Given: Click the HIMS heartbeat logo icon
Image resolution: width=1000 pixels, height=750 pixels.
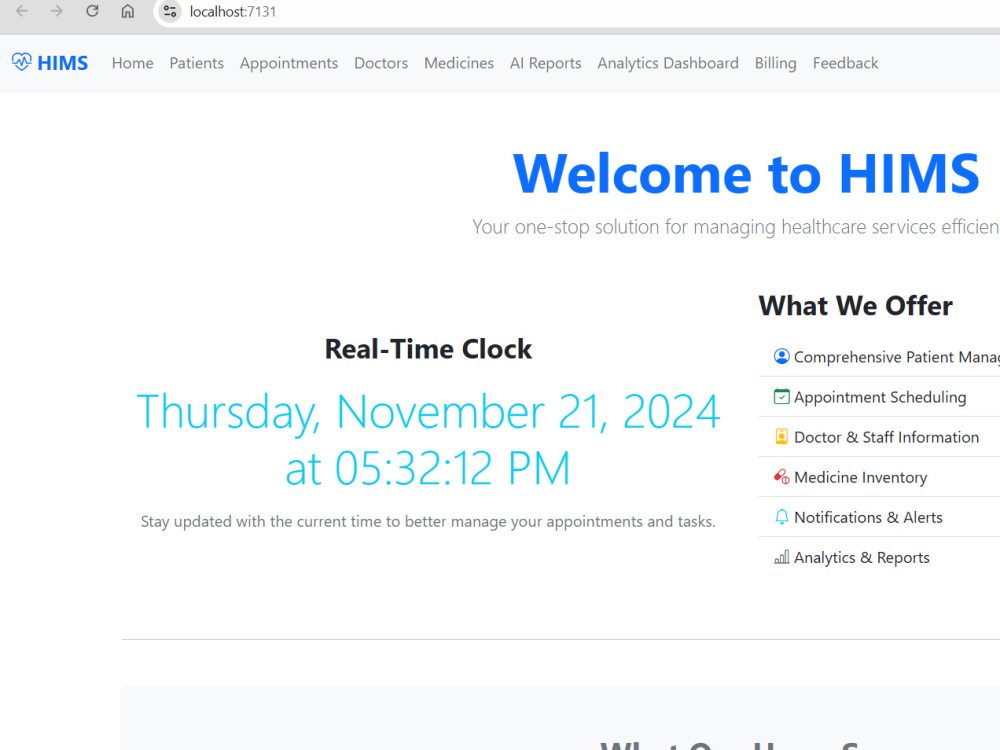Looking at the screenshot, I should click(21, 62).
